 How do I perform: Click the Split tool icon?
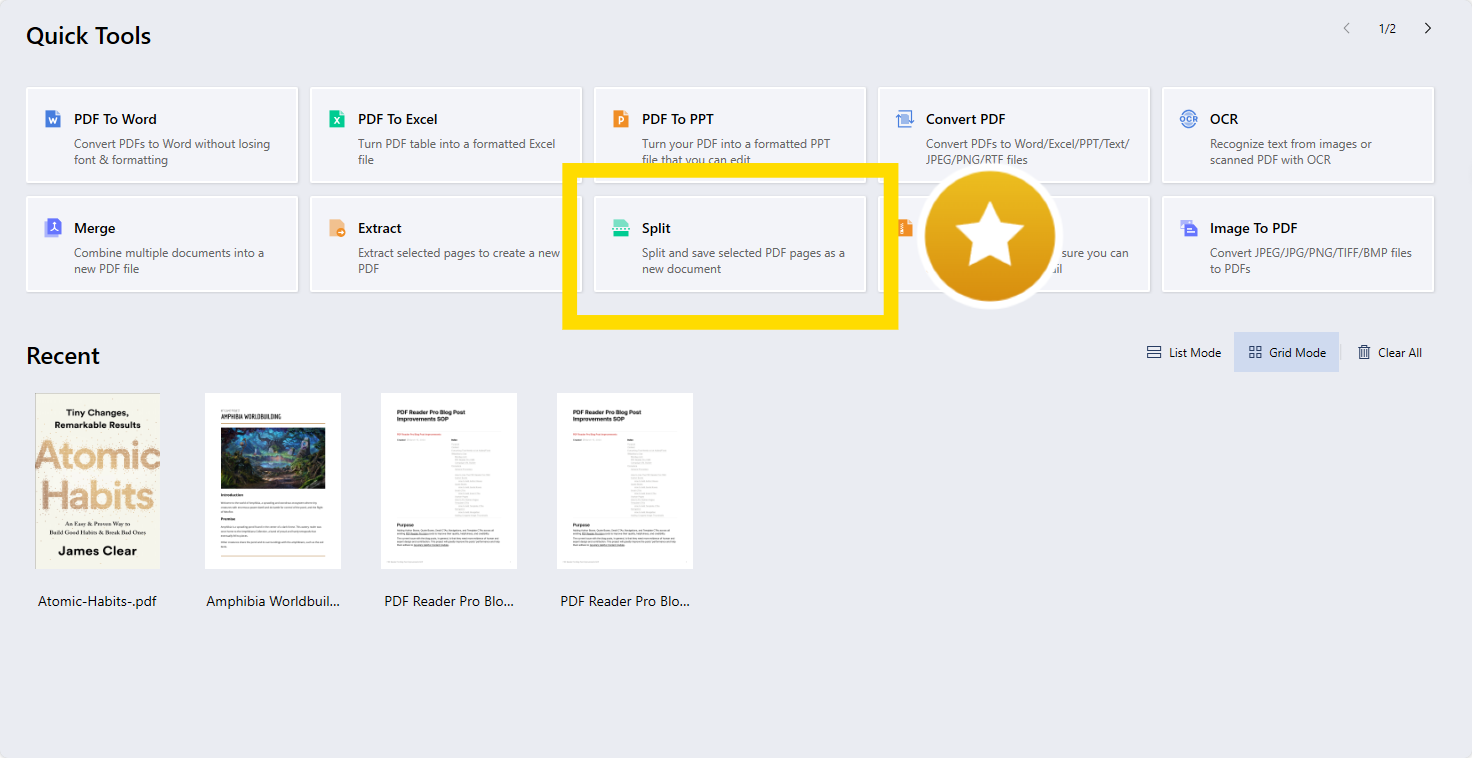(621, 228)
